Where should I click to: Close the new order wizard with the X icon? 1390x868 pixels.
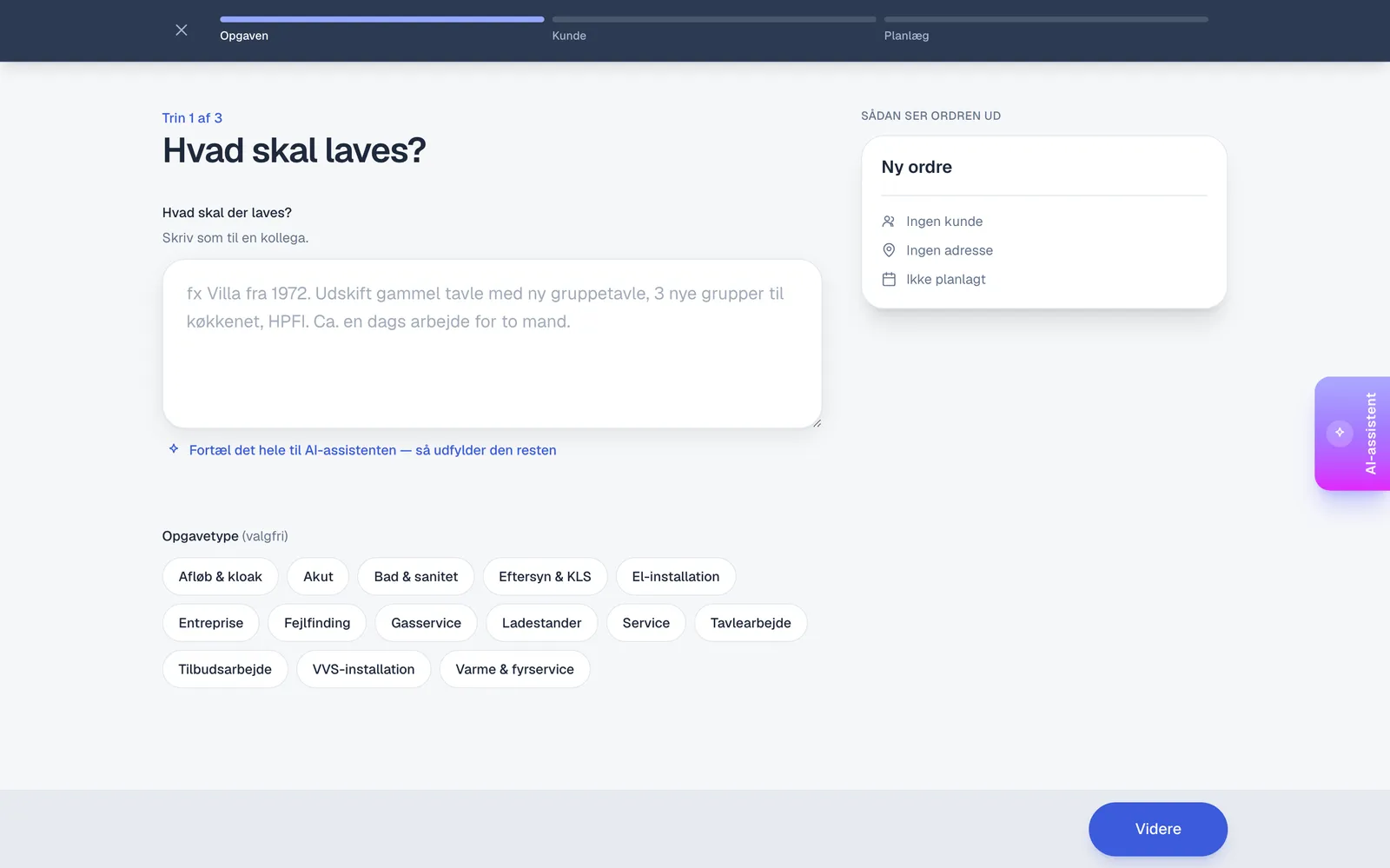pyautogui.click(x=181, y=30)
